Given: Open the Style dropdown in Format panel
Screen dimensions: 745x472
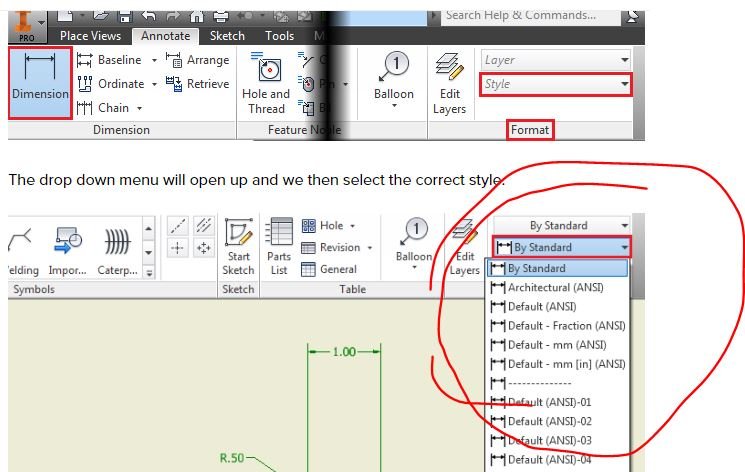Looking at the screenshot, I should tap(555, 85).
